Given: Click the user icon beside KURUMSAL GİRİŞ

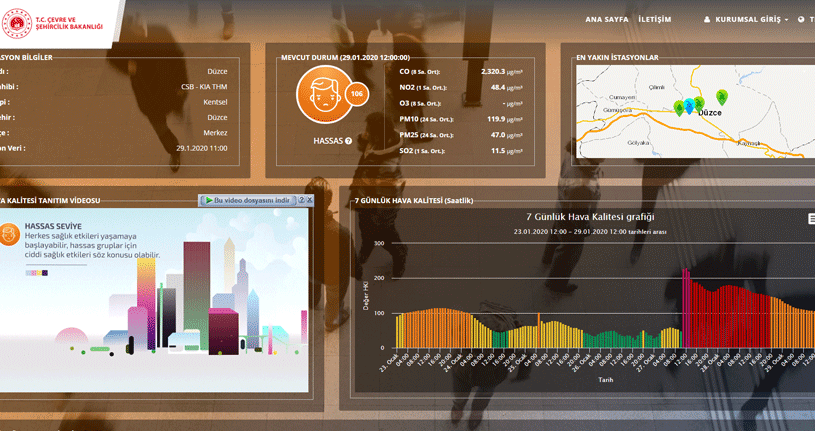Looking at the screenshot, I should pyautogui.click(x=707, y=19).
